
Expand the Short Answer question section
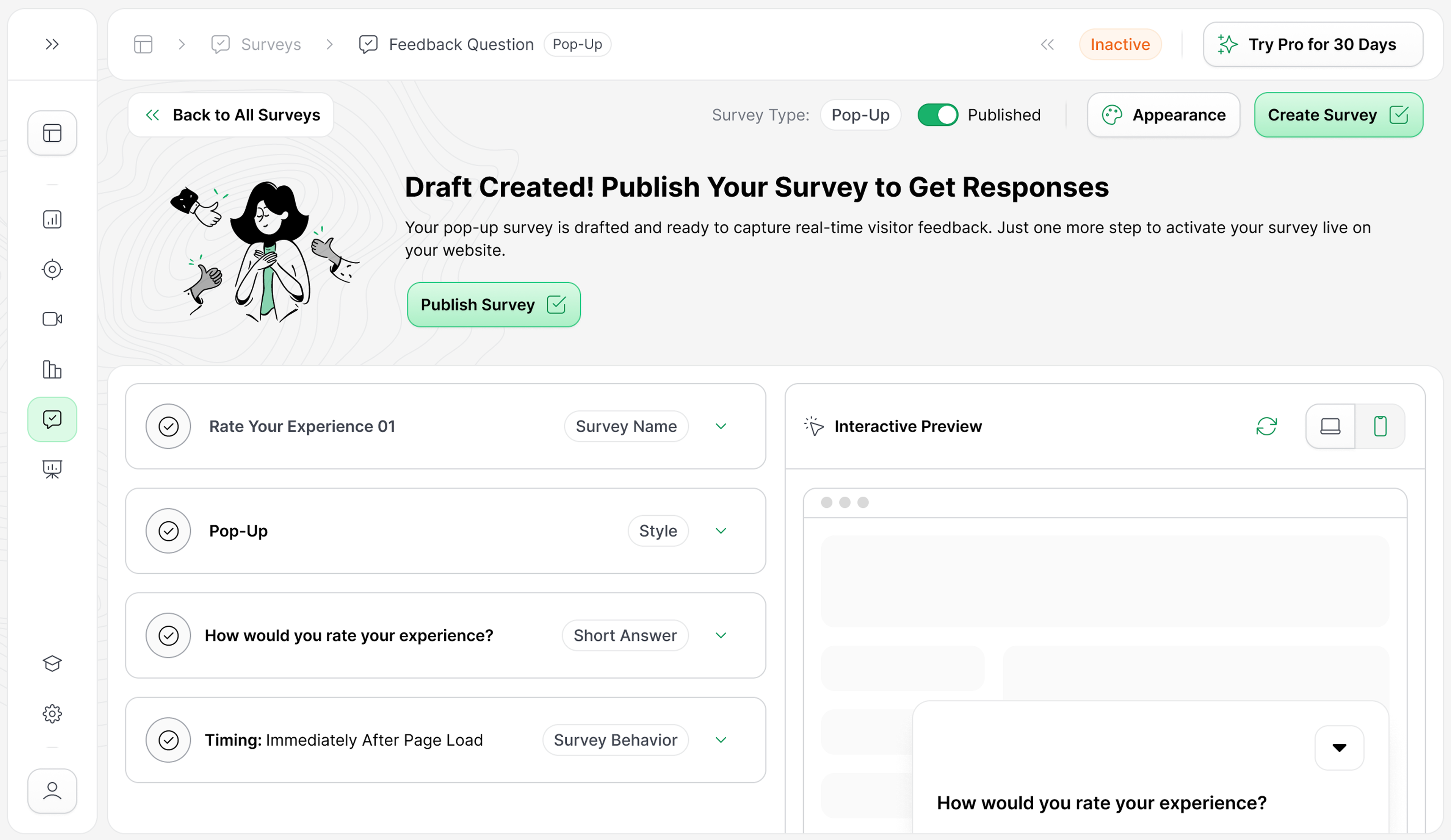coord(721,636)
